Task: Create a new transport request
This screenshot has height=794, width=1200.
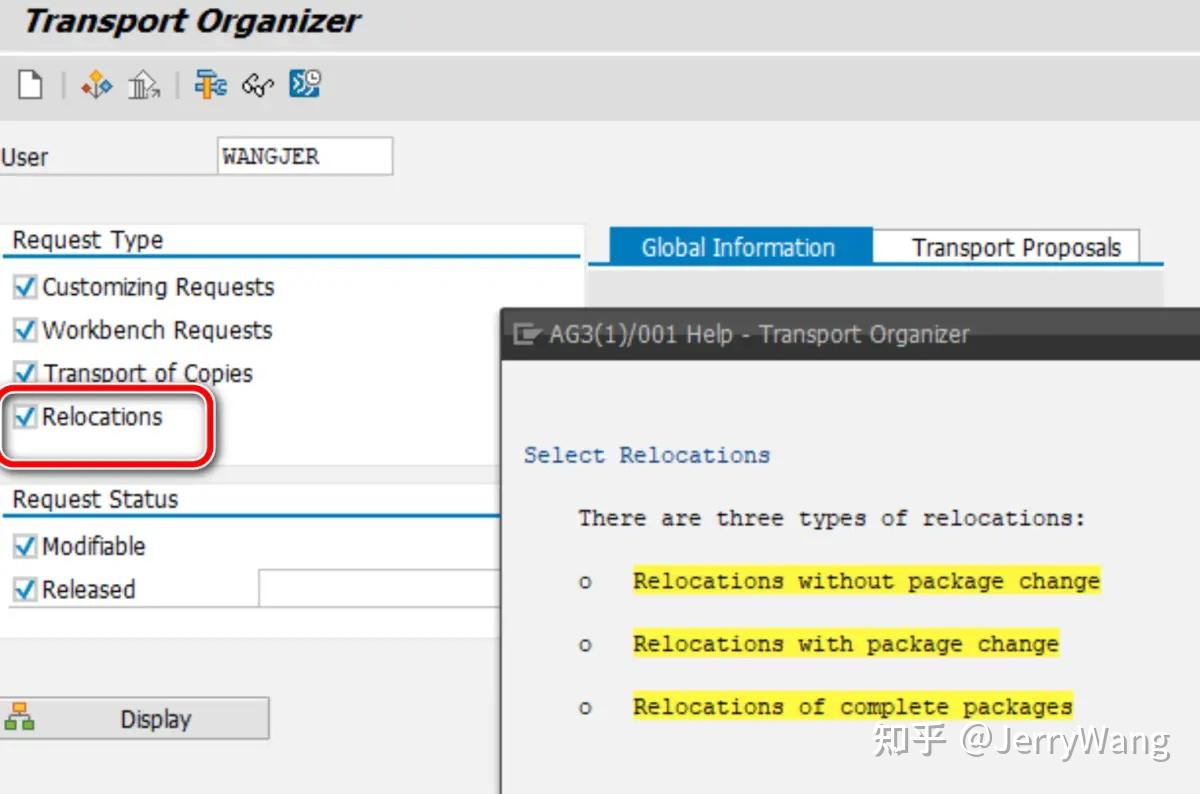Action: point(30,85)
